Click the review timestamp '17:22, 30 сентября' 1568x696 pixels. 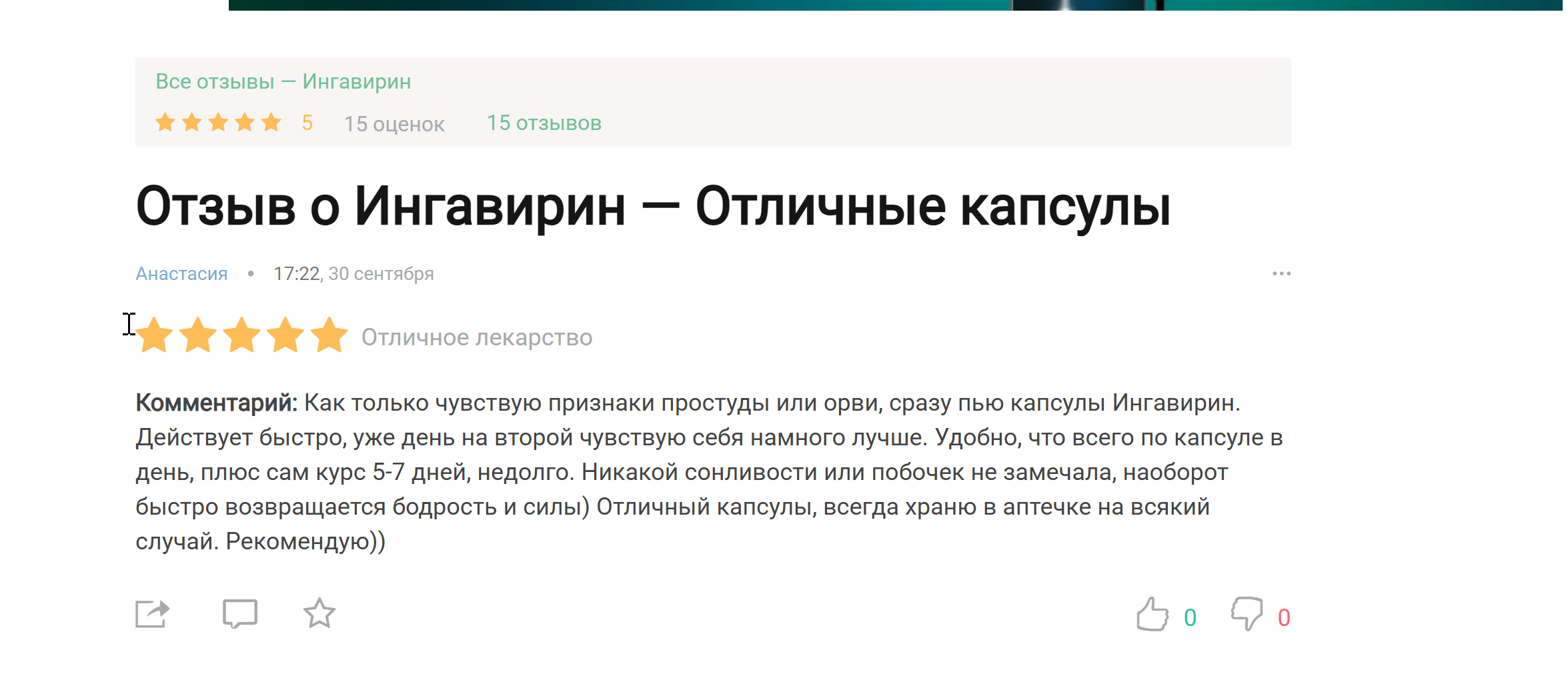tap(353, 274)
